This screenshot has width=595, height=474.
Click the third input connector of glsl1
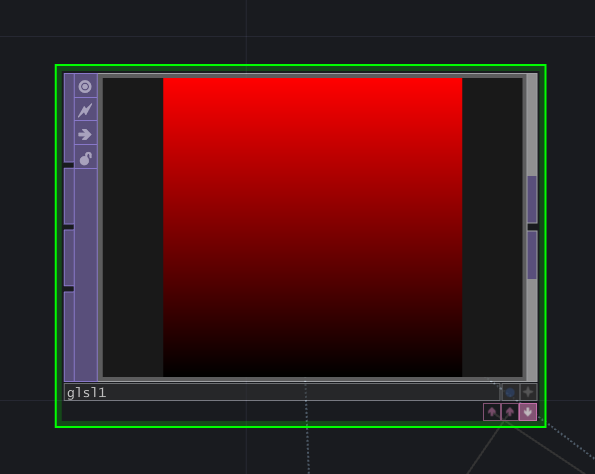coord(69,258)
